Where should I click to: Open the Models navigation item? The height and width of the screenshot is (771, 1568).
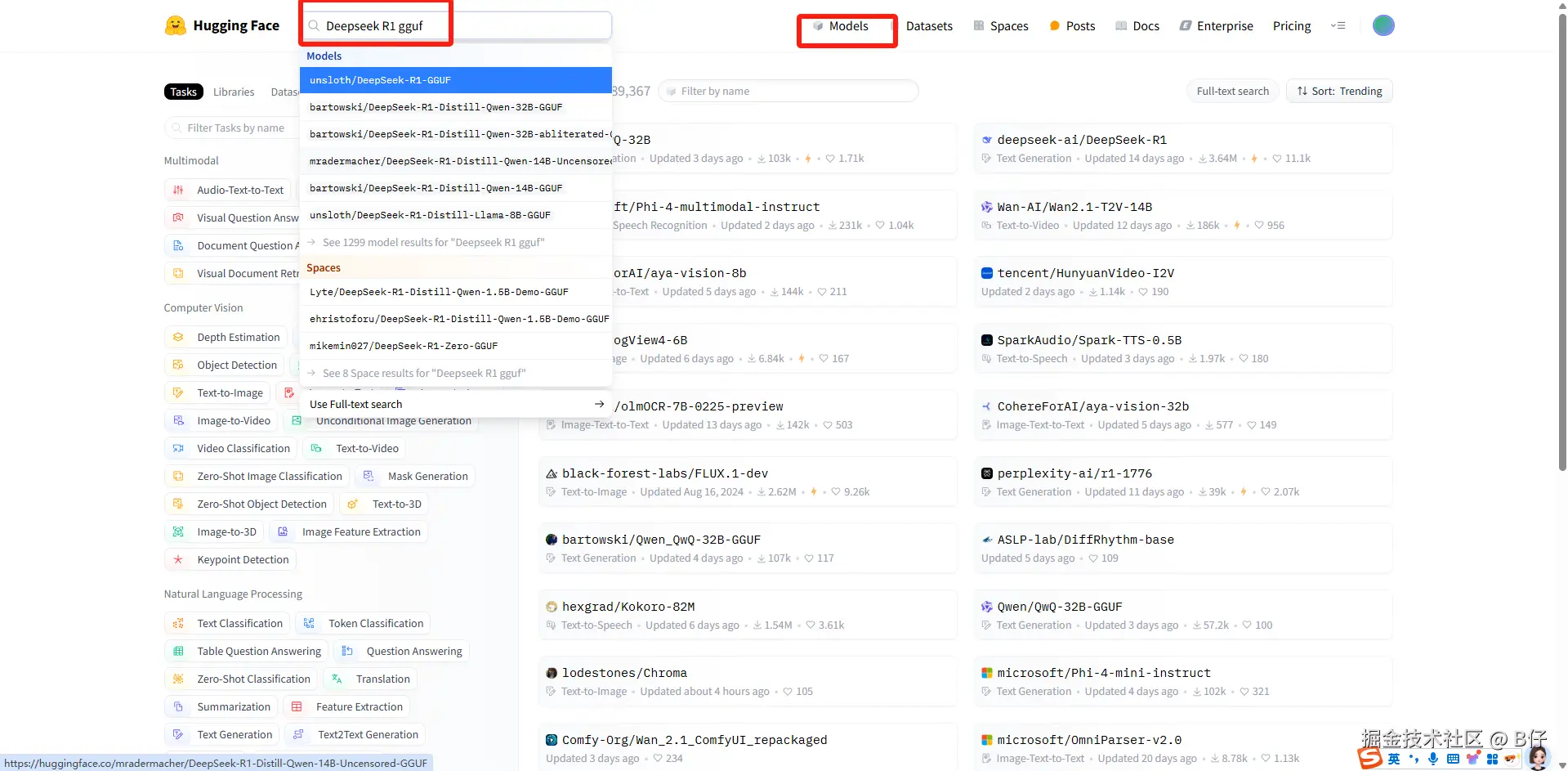(x=841, y=26)
